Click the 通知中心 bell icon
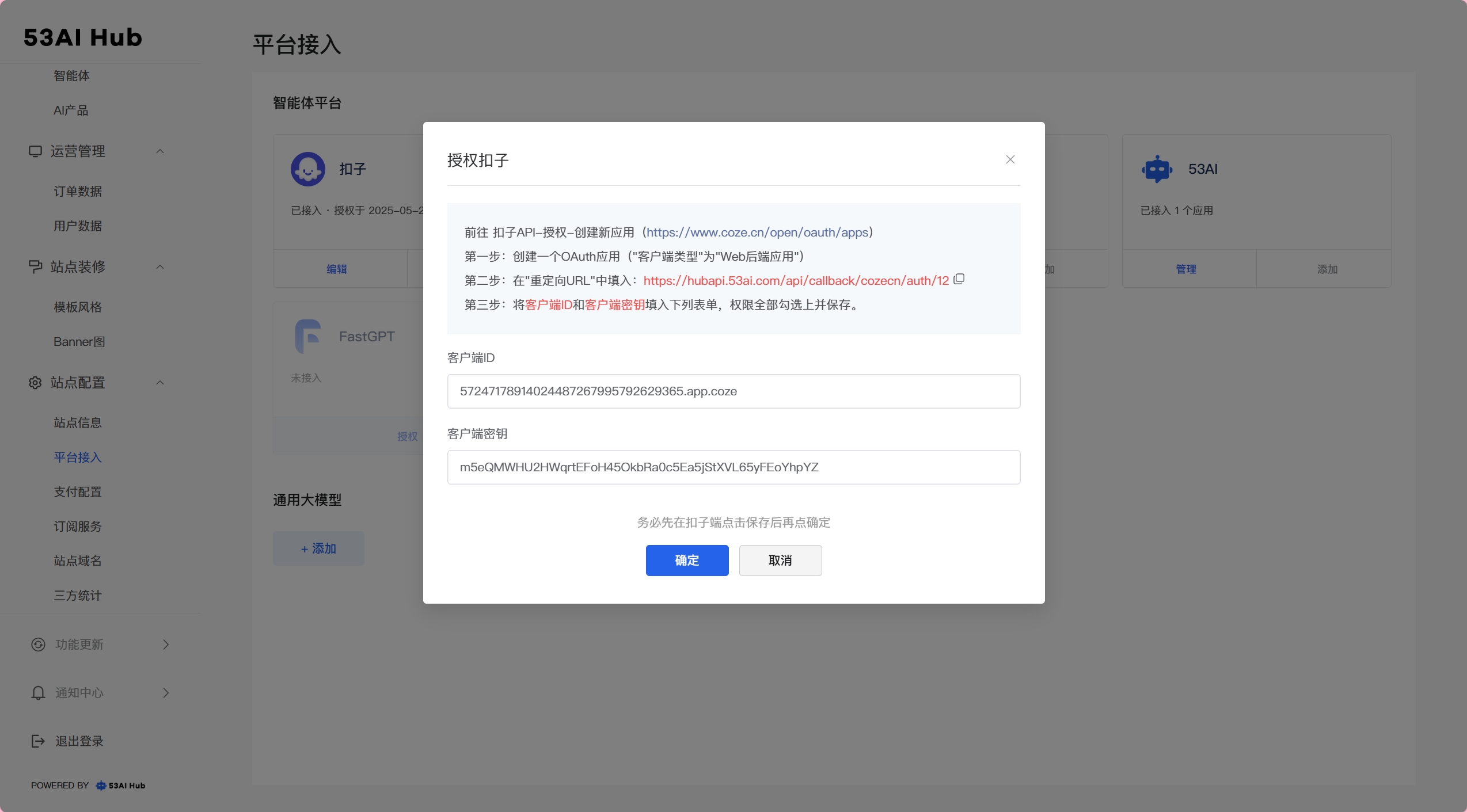 click(38, 693)
